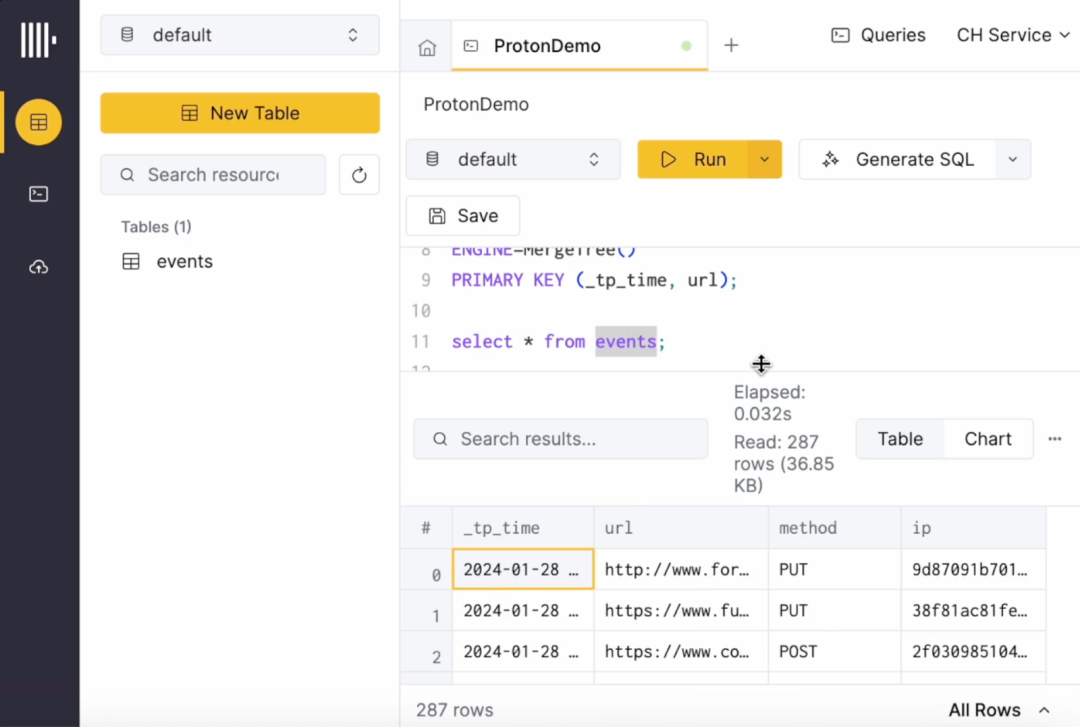Click the highlighted events word in editor
The width and height of the screenshot is (1080, 727).
(x=626, y=342)
